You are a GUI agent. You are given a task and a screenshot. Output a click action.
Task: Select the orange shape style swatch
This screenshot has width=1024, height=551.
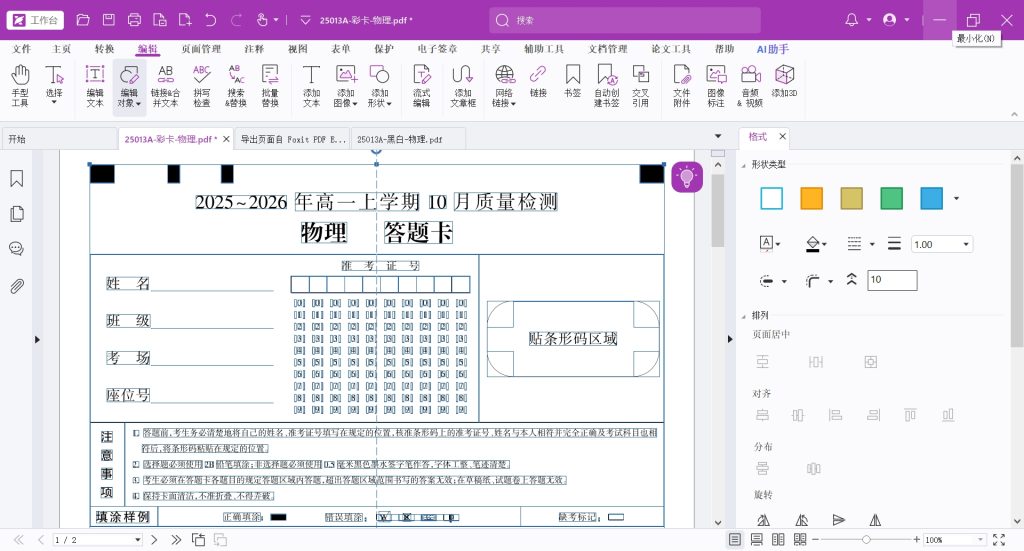tap(811, 198)
